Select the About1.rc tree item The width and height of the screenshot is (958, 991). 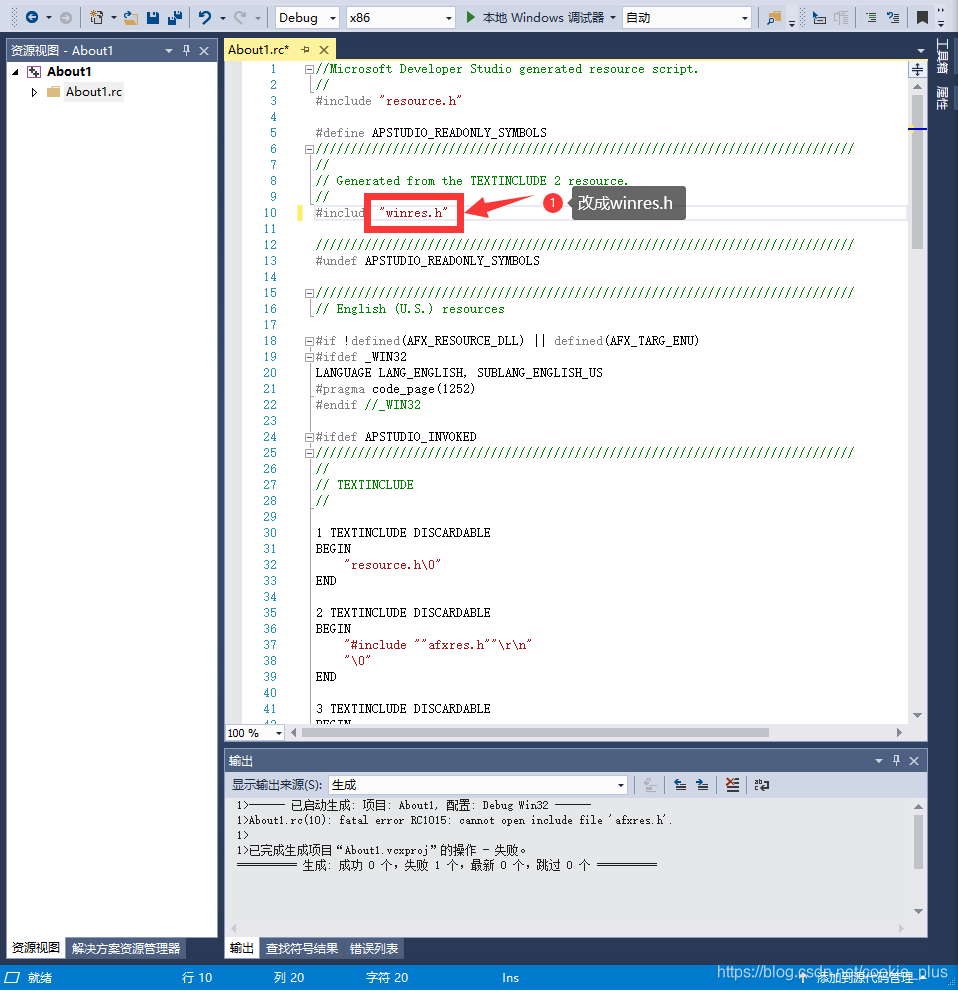point(94,92)
